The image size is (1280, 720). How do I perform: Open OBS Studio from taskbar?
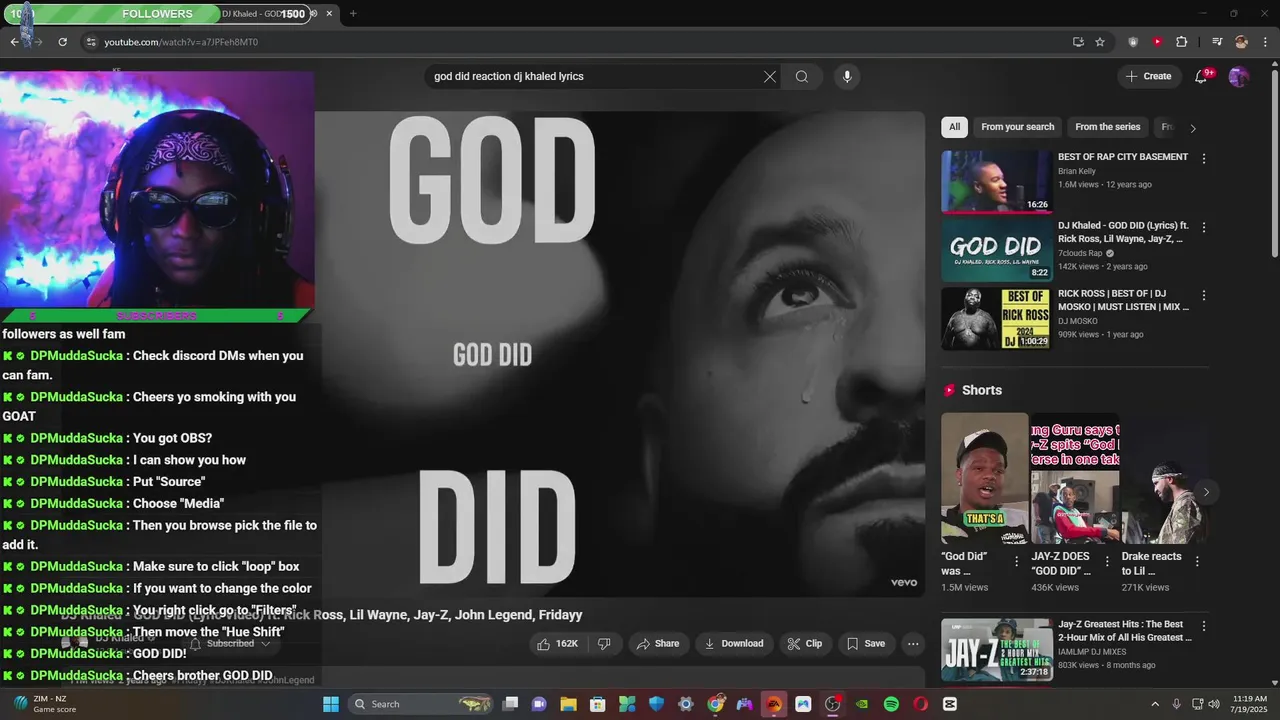[832, 704]
